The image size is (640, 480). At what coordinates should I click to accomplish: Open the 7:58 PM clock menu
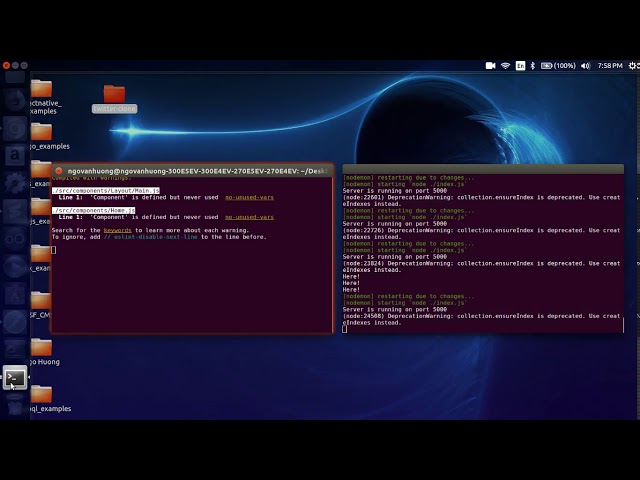click(x=610, y=66)
